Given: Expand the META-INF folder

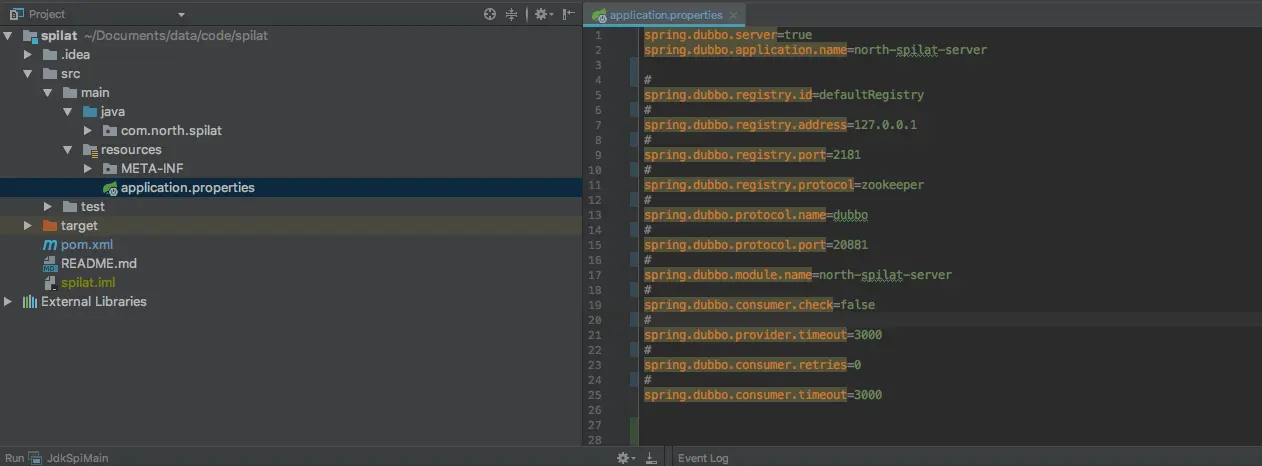Looking at the screenshot, I should 88,168.
